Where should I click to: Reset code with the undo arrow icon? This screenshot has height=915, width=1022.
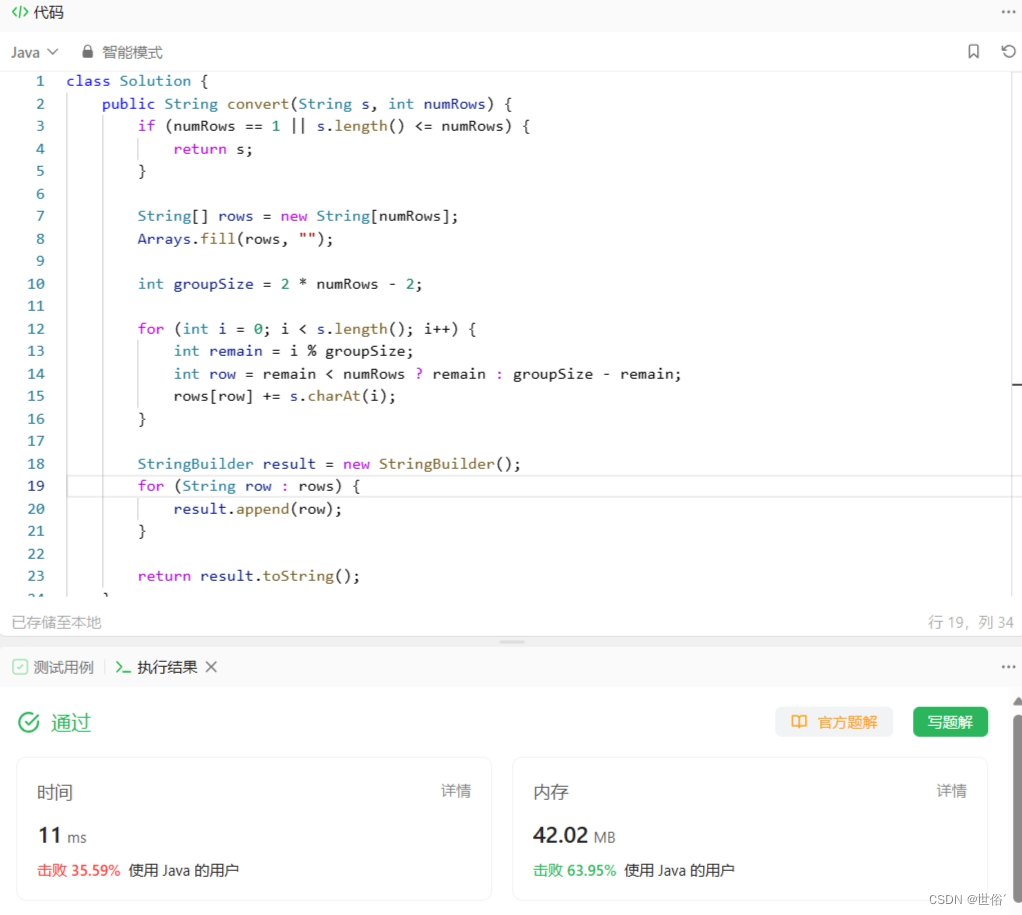(x=1008, y=51)
